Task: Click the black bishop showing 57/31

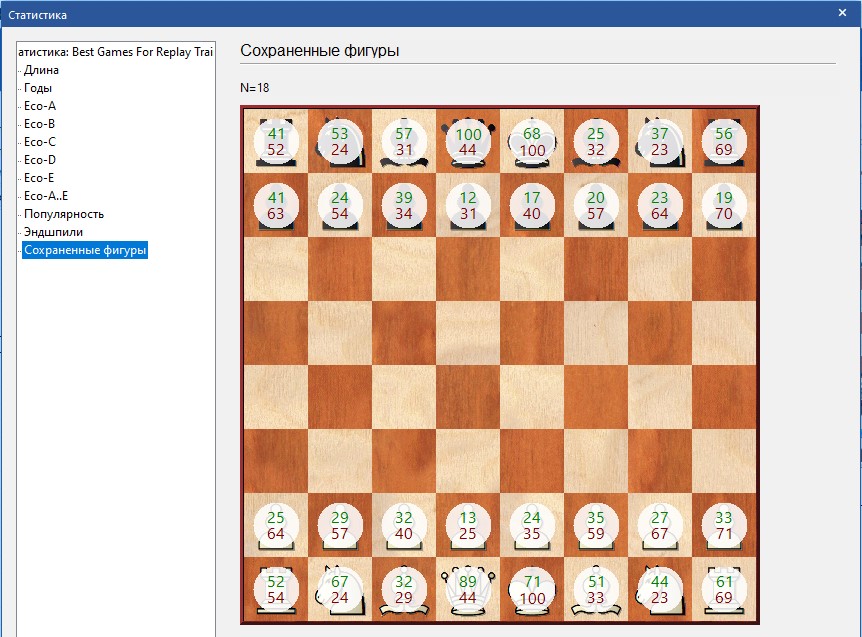Action: coord(404,142)
